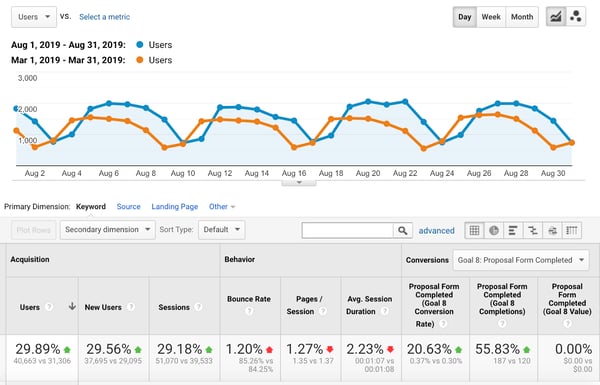Click the 0.00% Goal 8 Value figure
Viewport: 600px width, 385px height.
[574, 349]
